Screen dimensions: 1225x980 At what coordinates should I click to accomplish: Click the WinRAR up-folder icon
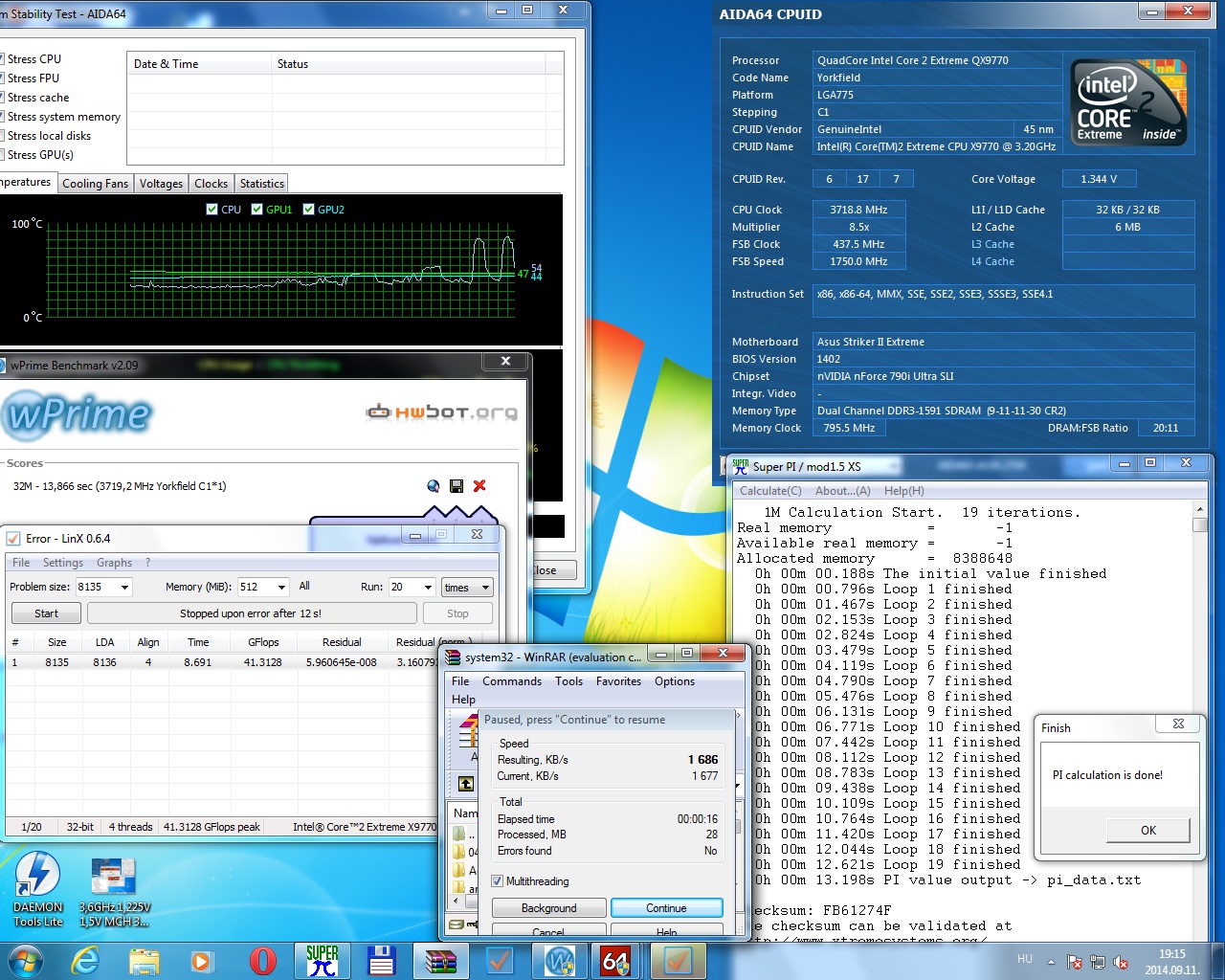click(466, 784)
